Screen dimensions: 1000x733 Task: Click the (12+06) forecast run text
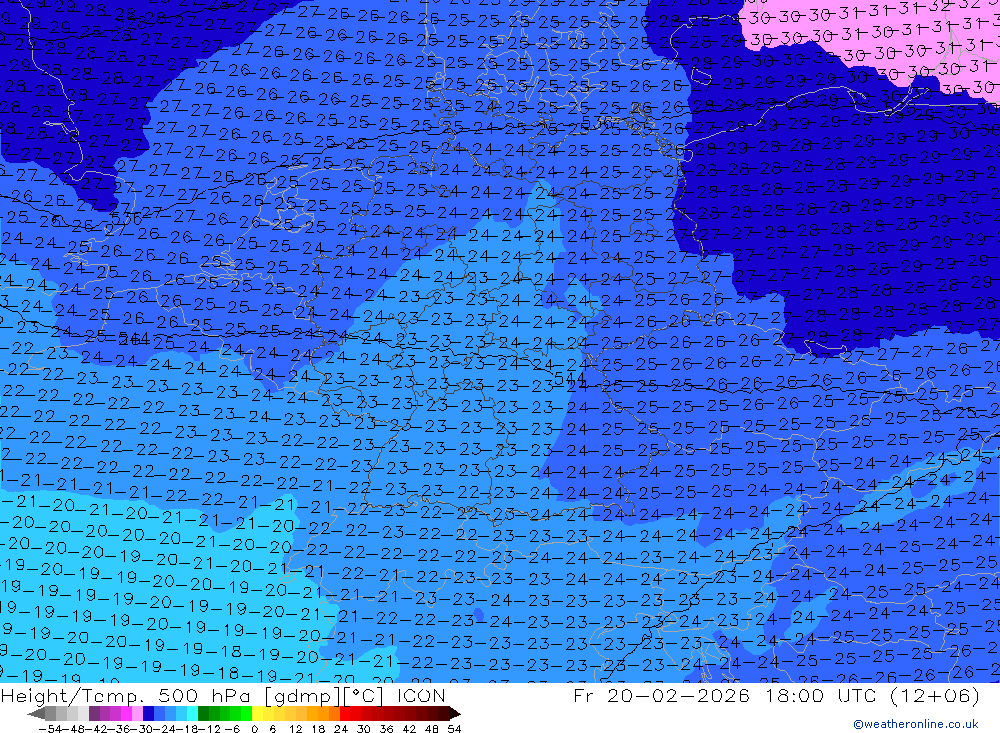click(932, 695)
